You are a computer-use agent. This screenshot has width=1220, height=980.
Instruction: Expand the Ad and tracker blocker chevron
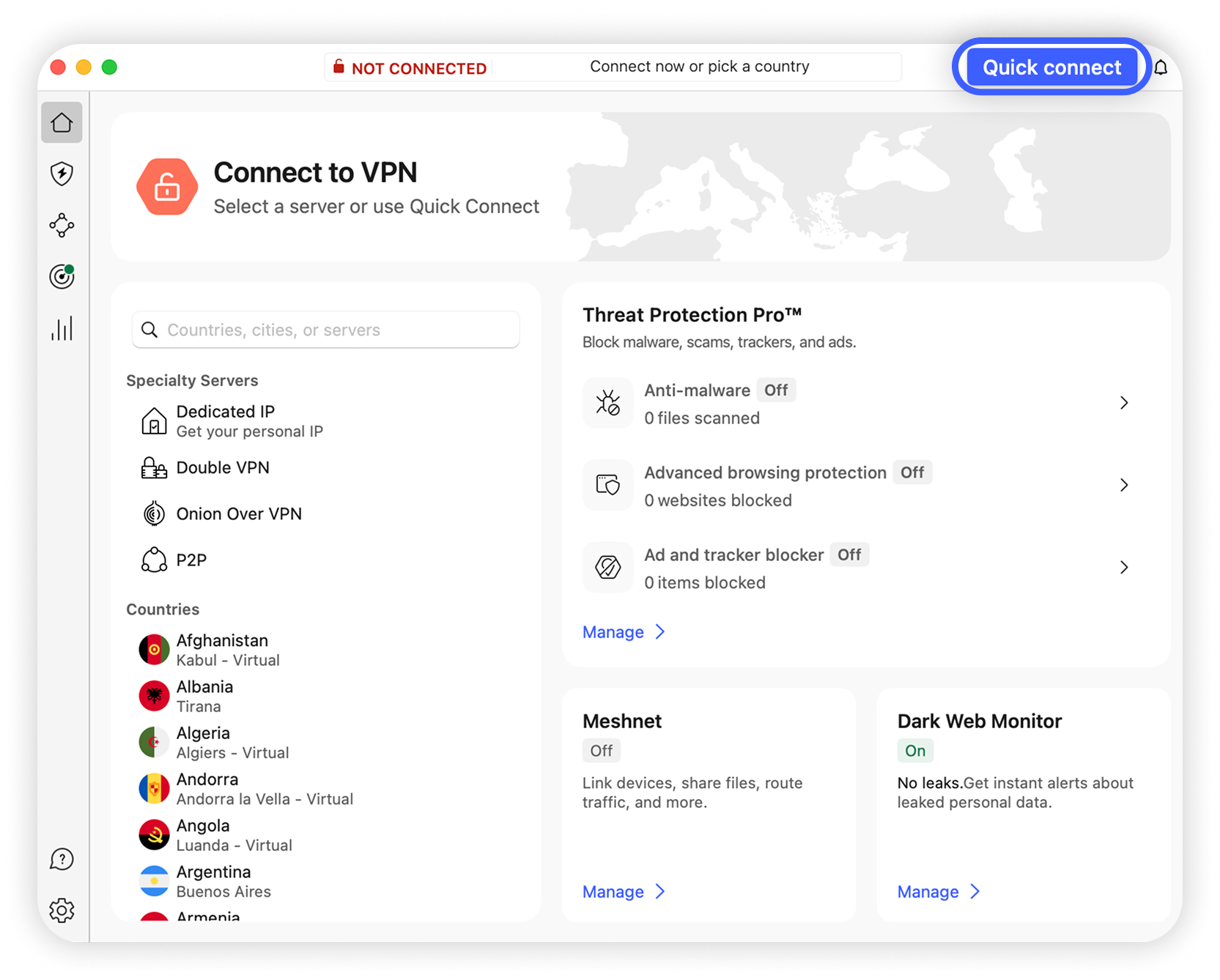(x=1124, y=567)
